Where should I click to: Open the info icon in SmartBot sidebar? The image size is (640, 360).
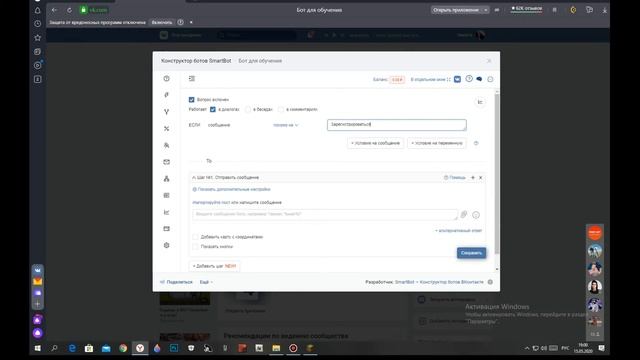[167, 78]
